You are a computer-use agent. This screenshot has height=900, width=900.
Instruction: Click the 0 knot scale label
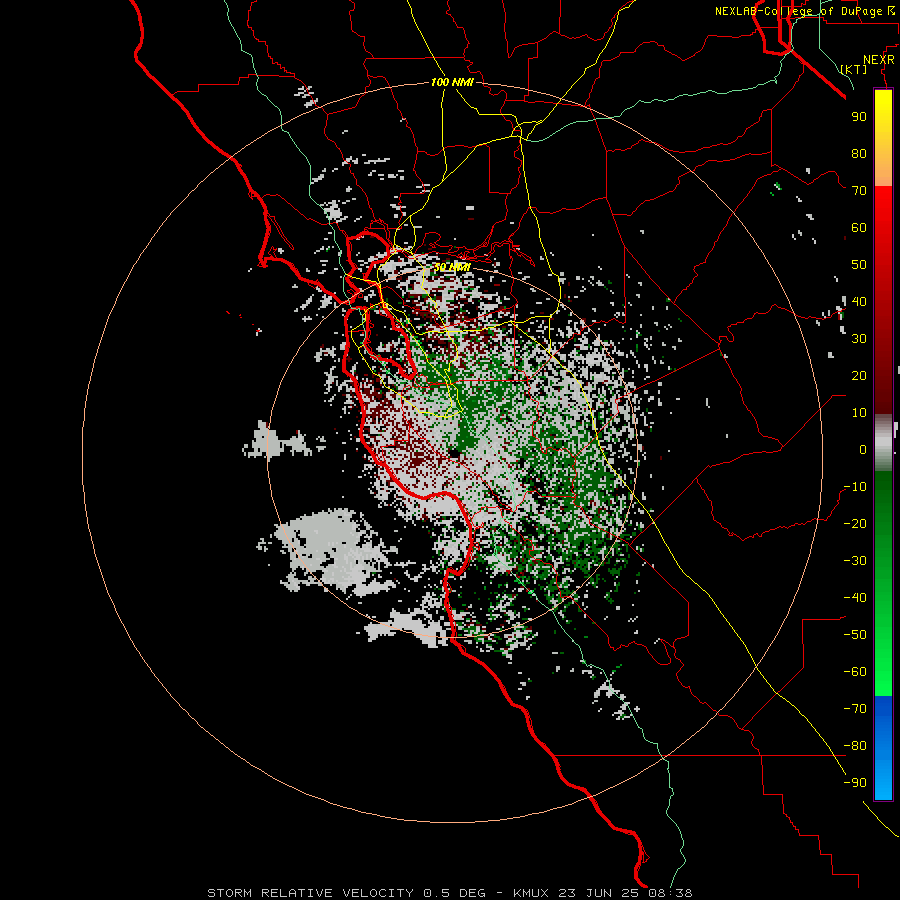coord(863,450)
